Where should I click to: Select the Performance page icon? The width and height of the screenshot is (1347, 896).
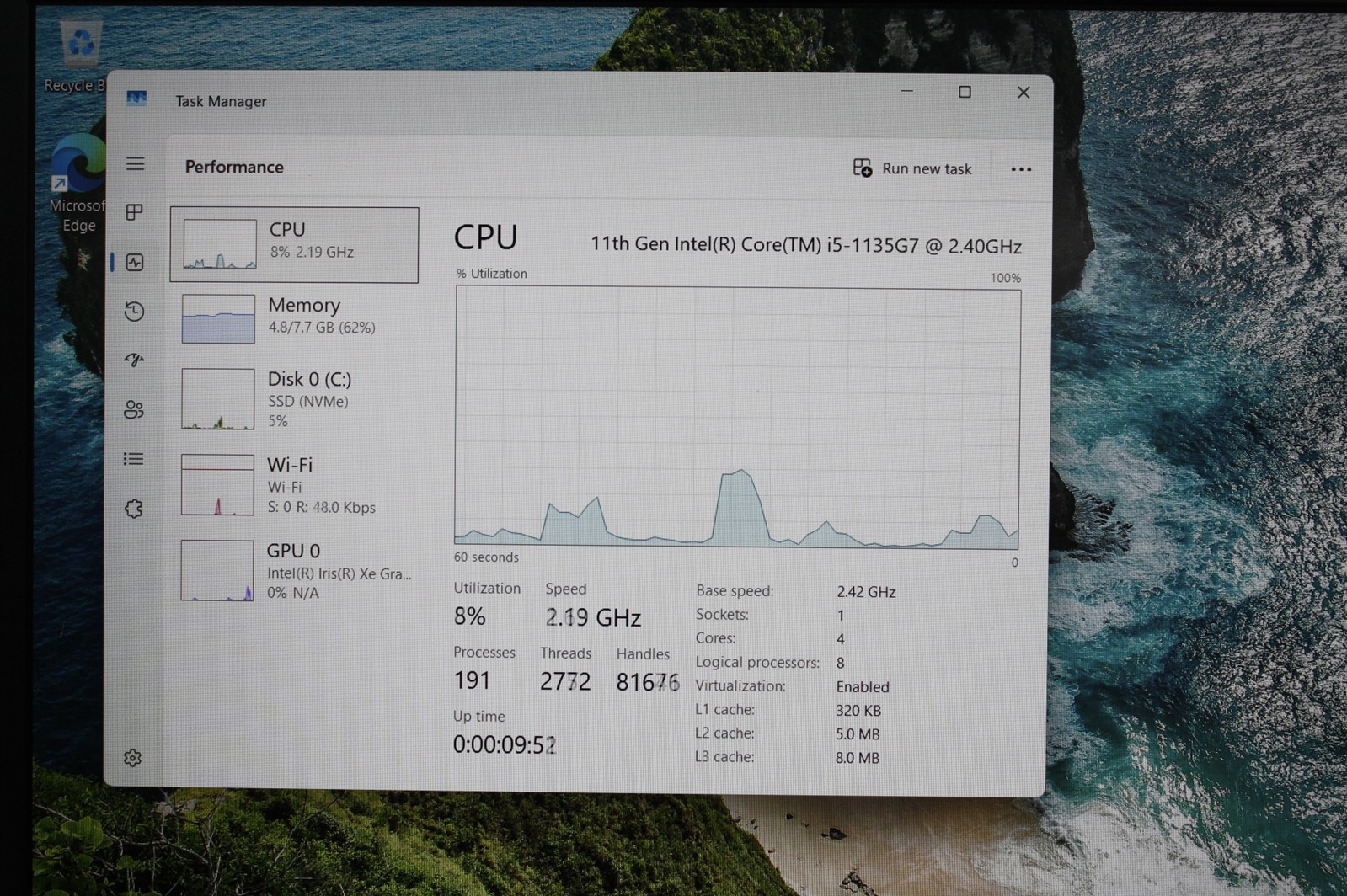pyautogui.click(x=135, y=262)
